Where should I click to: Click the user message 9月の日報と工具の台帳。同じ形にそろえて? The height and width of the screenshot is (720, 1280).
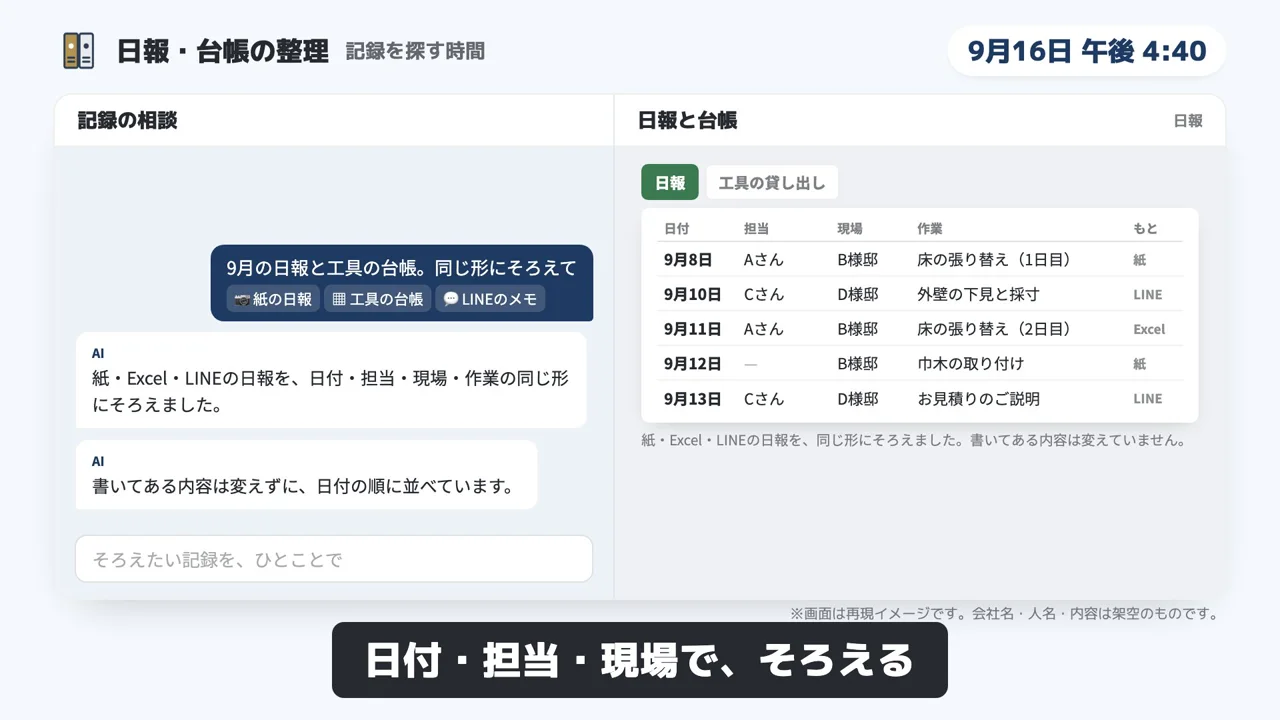tap(401, 283)
